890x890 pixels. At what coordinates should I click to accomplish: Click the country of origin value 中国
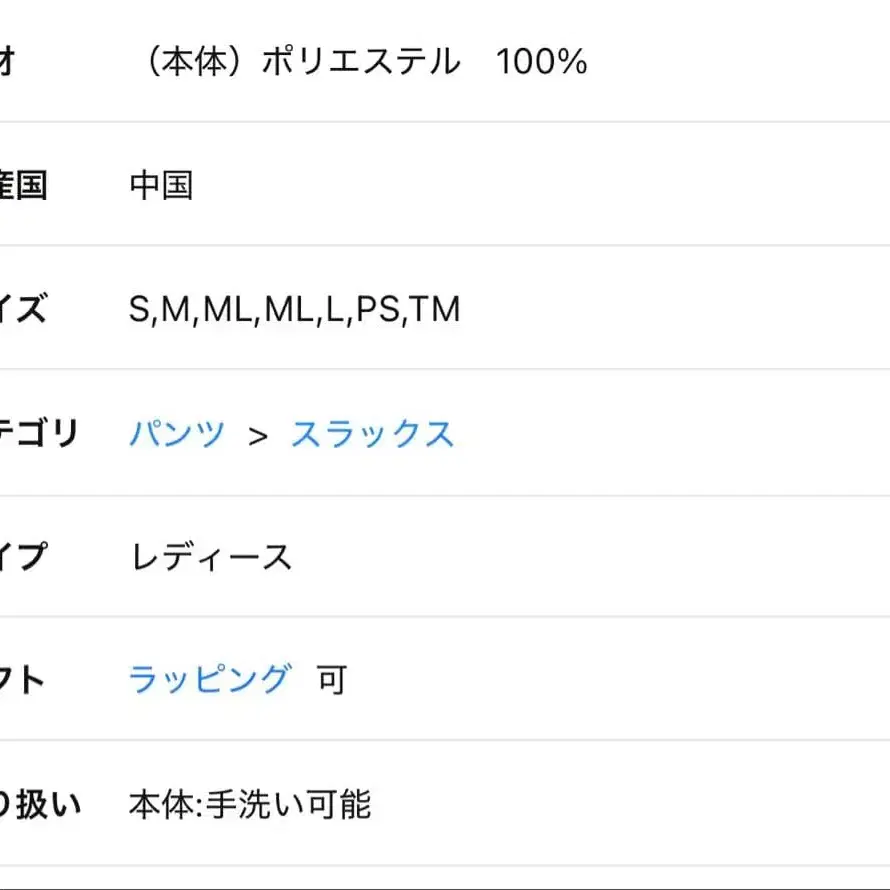click(x=162, y=183)
